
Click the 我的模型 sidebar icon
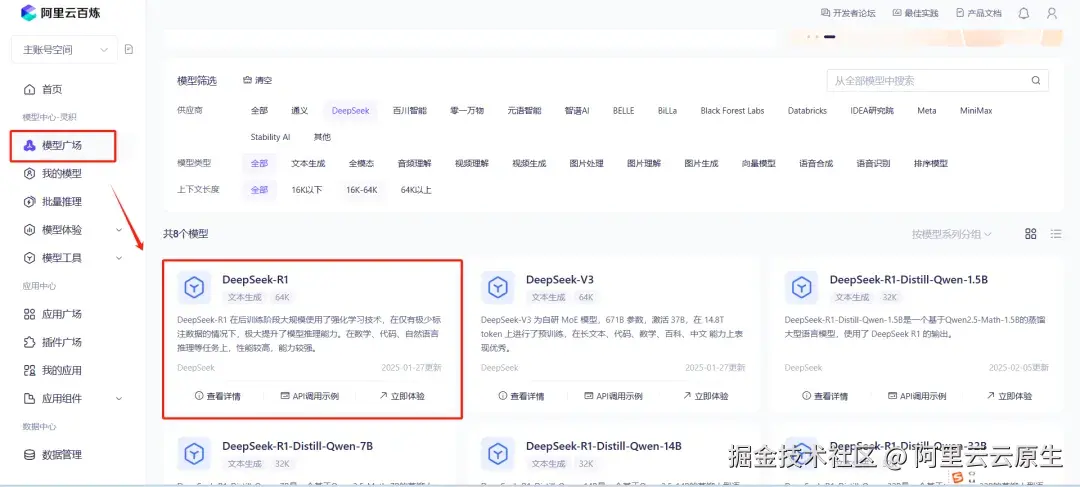pos(29,174)
